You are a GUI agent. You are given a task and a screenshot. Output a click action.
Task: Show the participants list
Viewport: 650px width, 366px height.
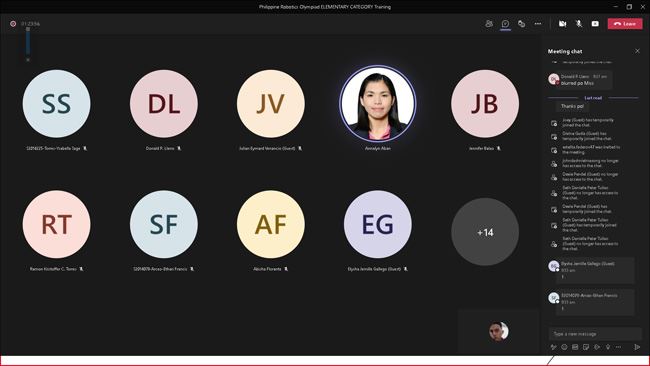point(489,24)
